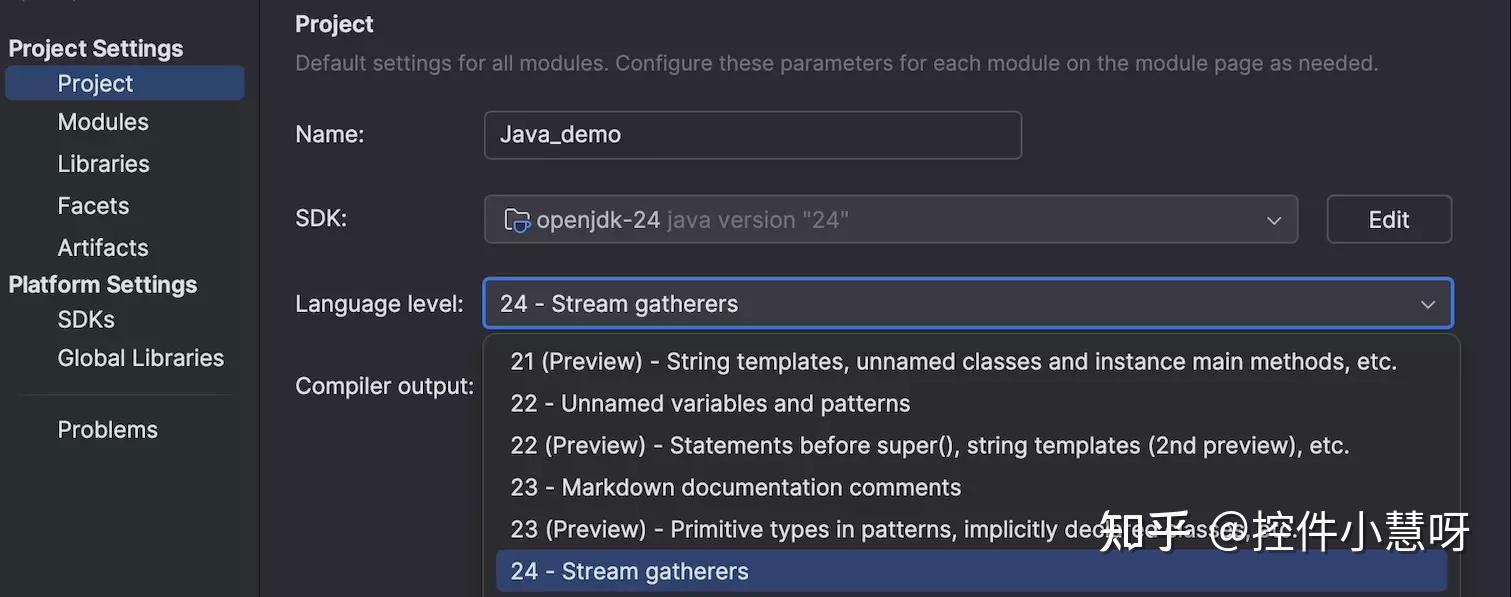Select Project under Project Settings
The width and height of the screenshot is (1511, 597).
tap(95, 83)
